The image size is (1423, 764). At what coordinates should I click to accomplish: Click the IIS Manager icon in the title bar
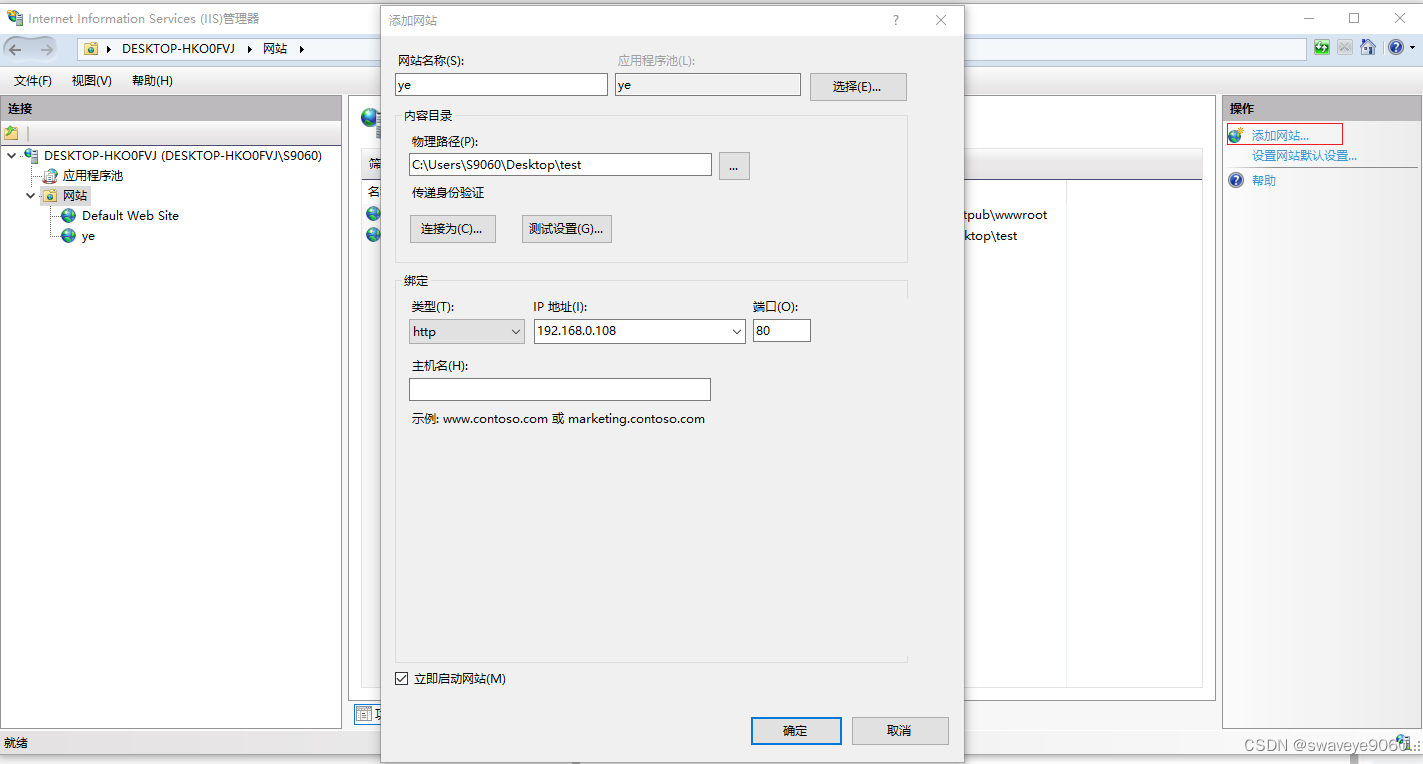(x=15, y=18)
